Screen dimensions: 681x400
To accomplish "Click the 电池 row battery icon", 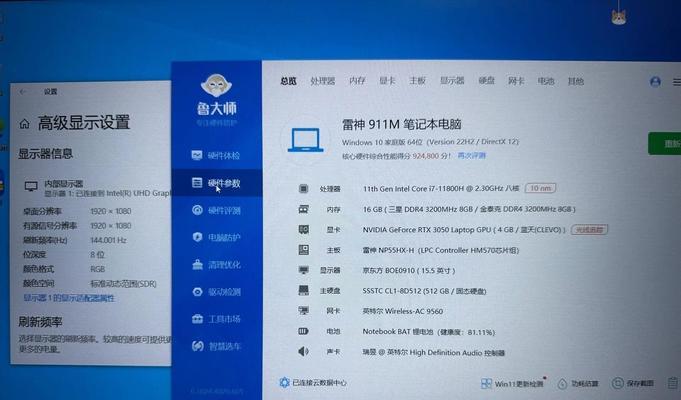I will pos(304,331).
